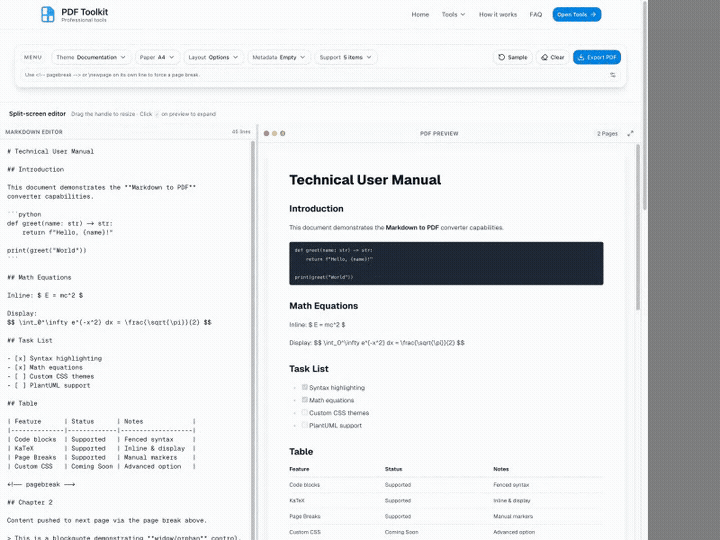Click the PDF Toolkit logo icon
The width and height of the screenshot is (720, 540).
(48, 14)
